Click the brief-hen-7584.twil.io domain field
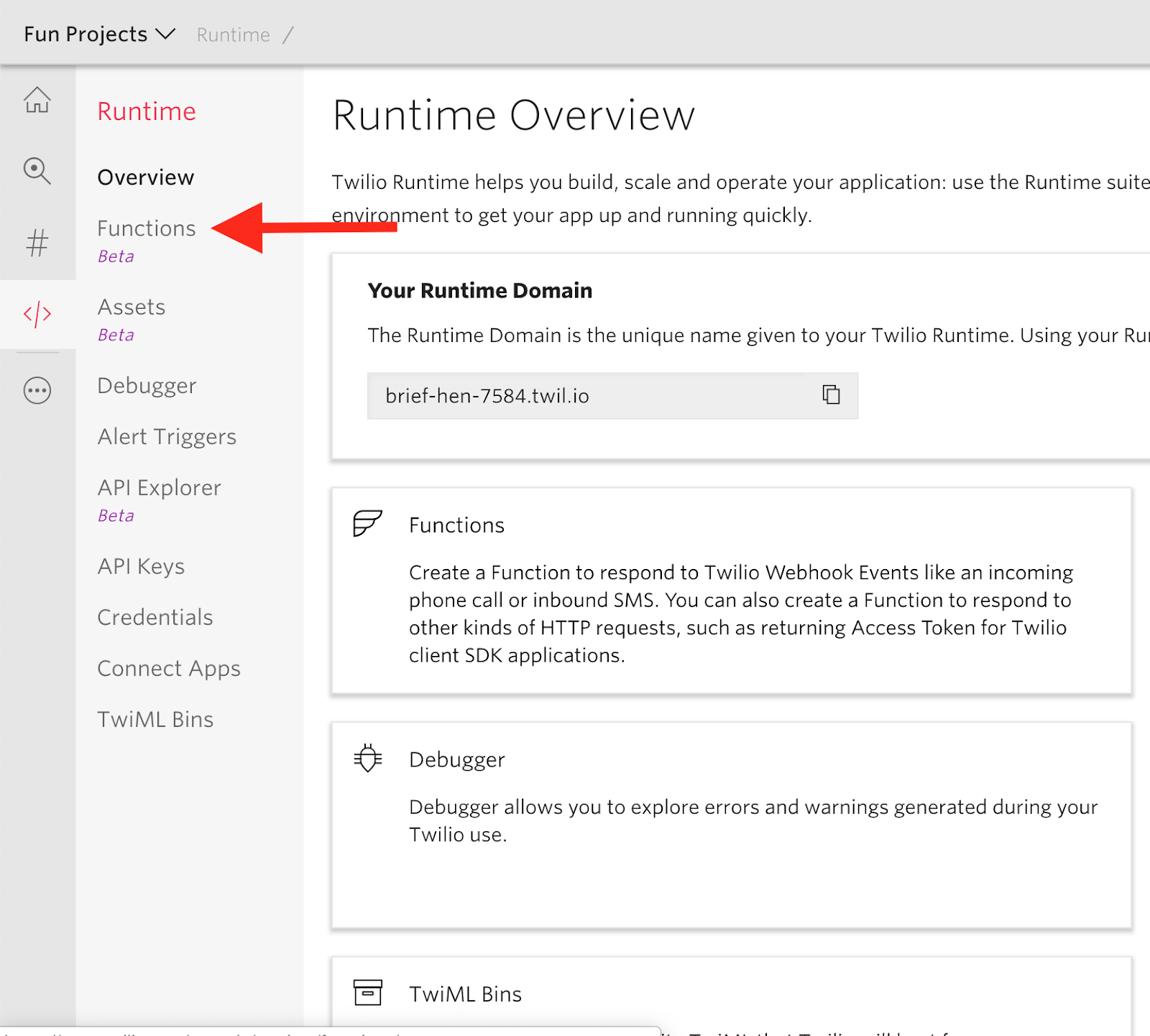 tap(612, 396)
